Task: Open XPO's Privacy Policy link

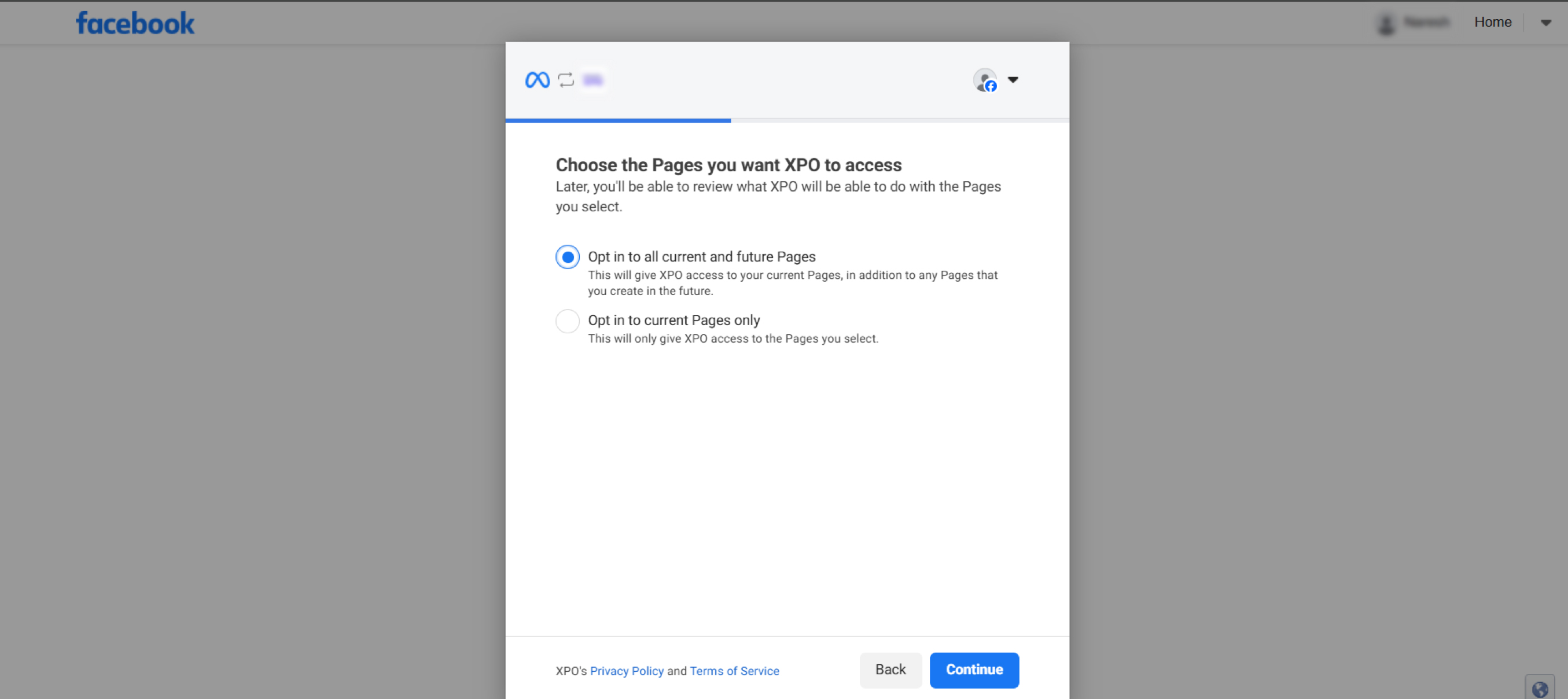Action: [x=627, y=671]
